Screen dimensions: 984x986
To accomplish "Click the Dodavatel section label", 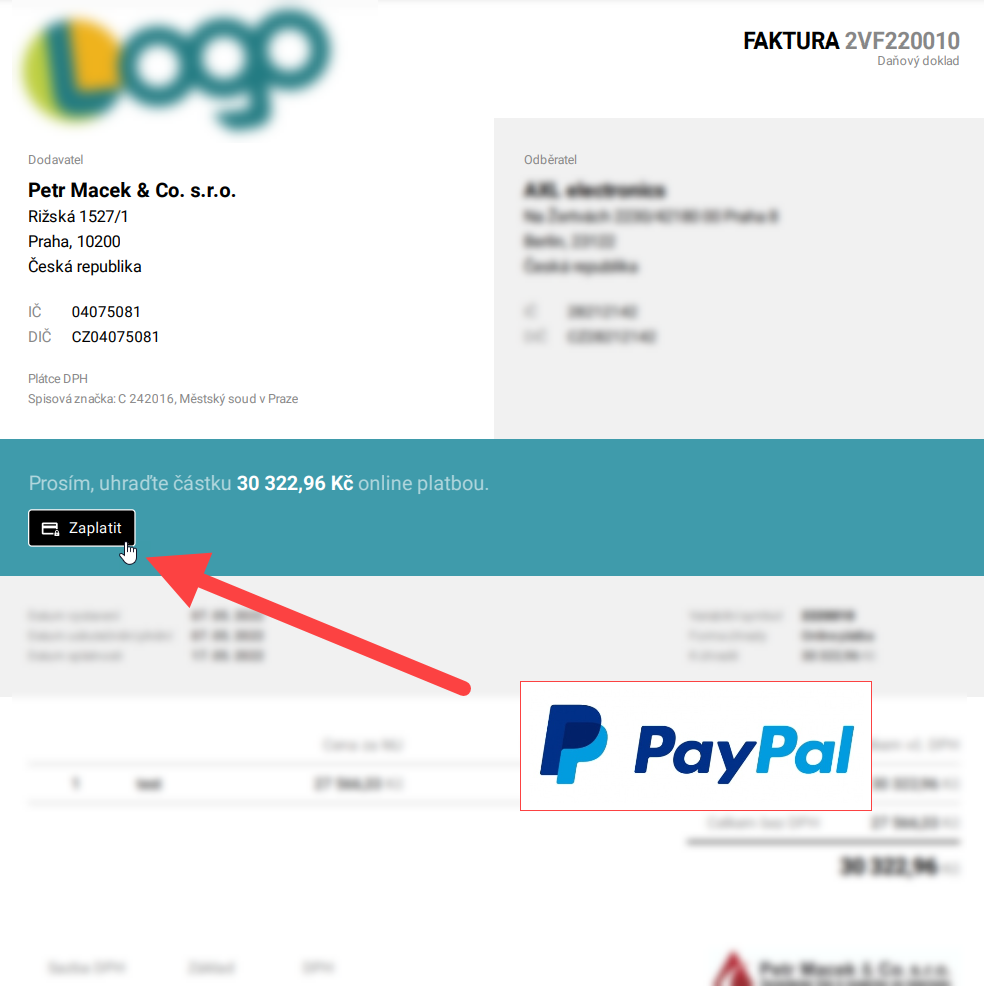I will 55,160.
